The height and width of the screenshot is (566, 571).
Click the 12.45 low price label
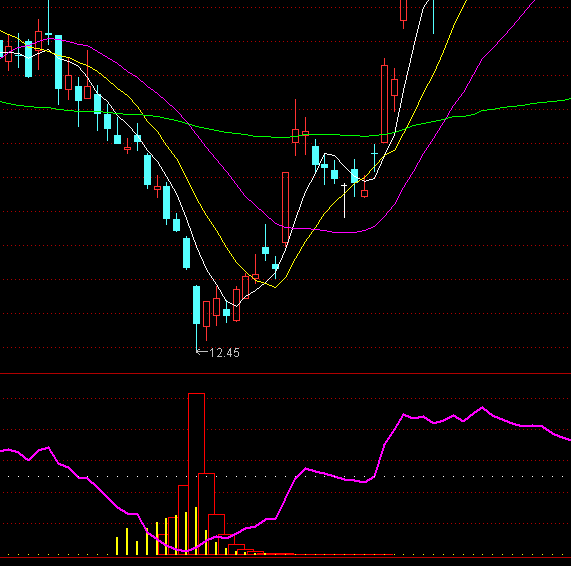225,353
